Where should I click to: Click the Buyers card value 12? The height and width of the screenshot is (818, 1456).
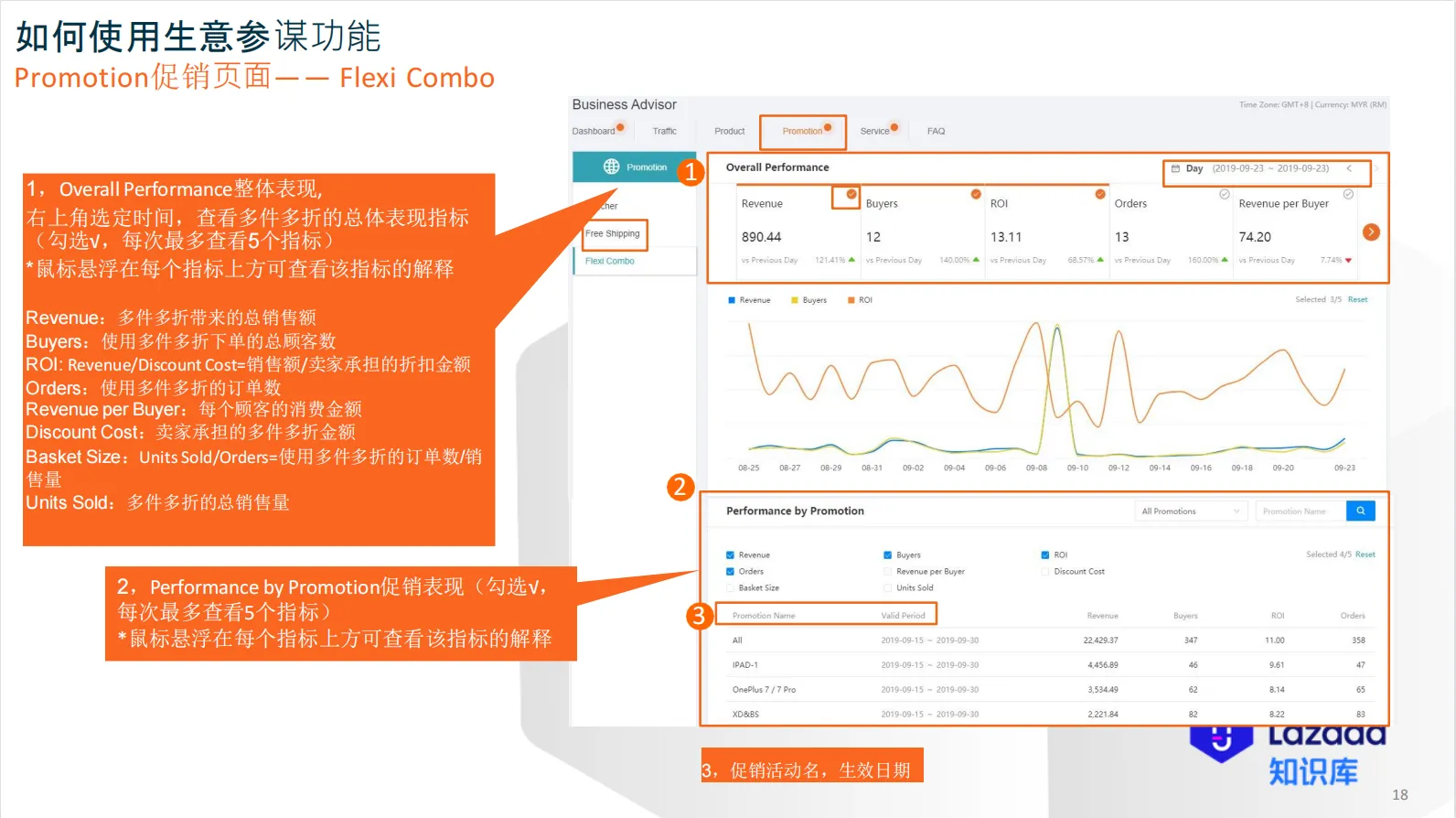pos(873,237)
